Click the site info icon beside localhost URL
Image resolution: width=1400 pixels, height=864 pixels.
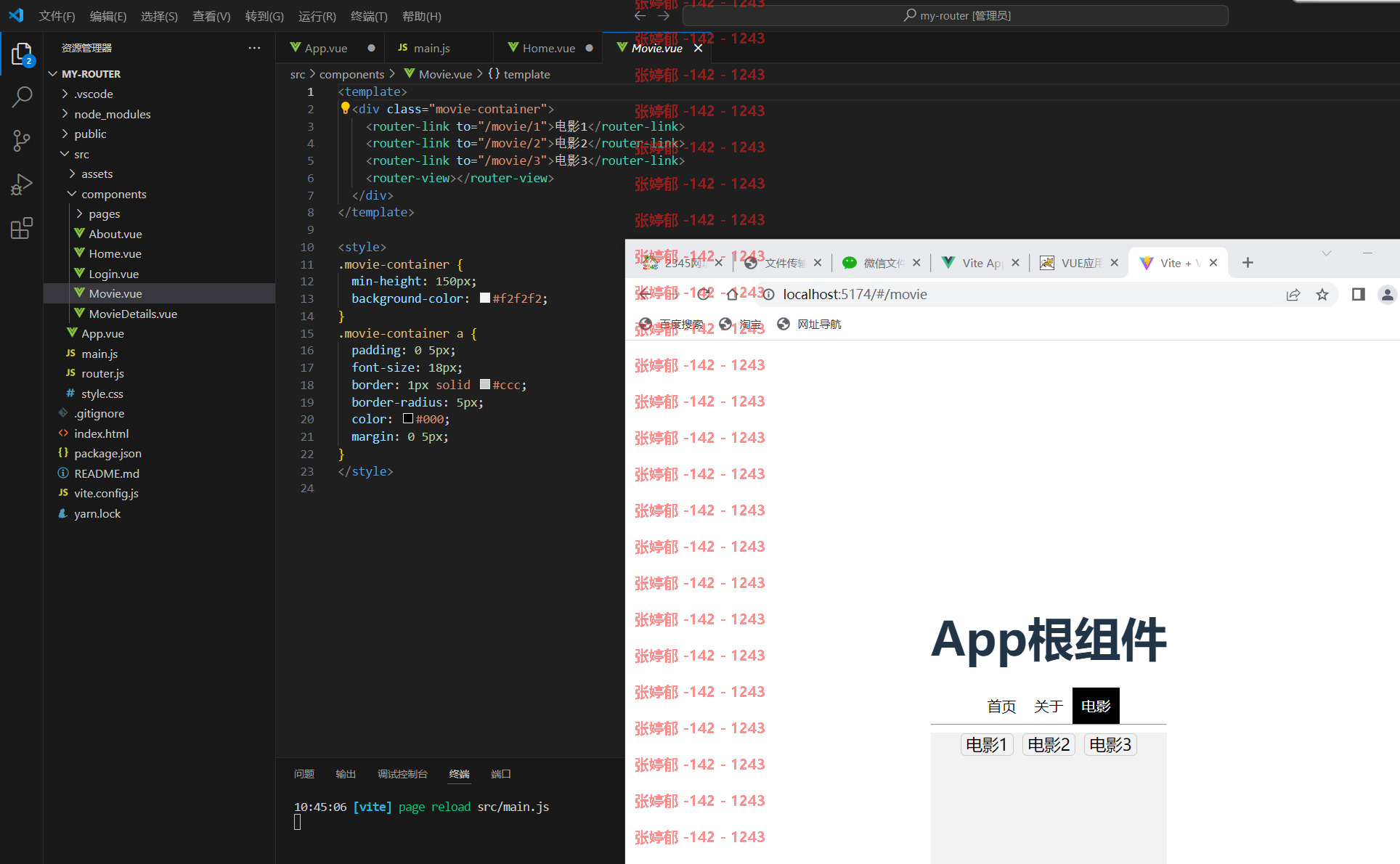pyautogui.click(x=768, y=294)
